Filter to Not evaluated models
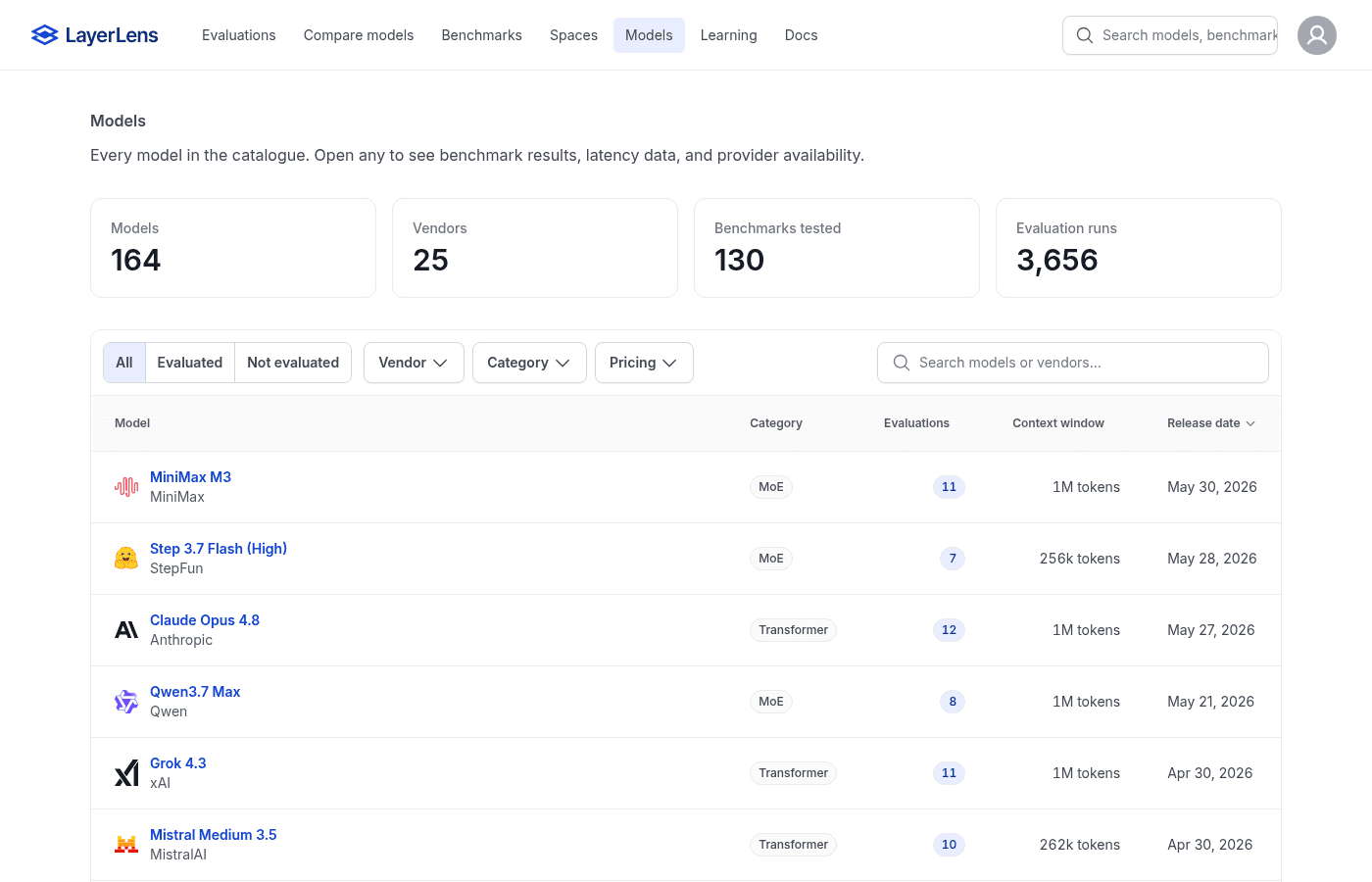 pos(293,363)
